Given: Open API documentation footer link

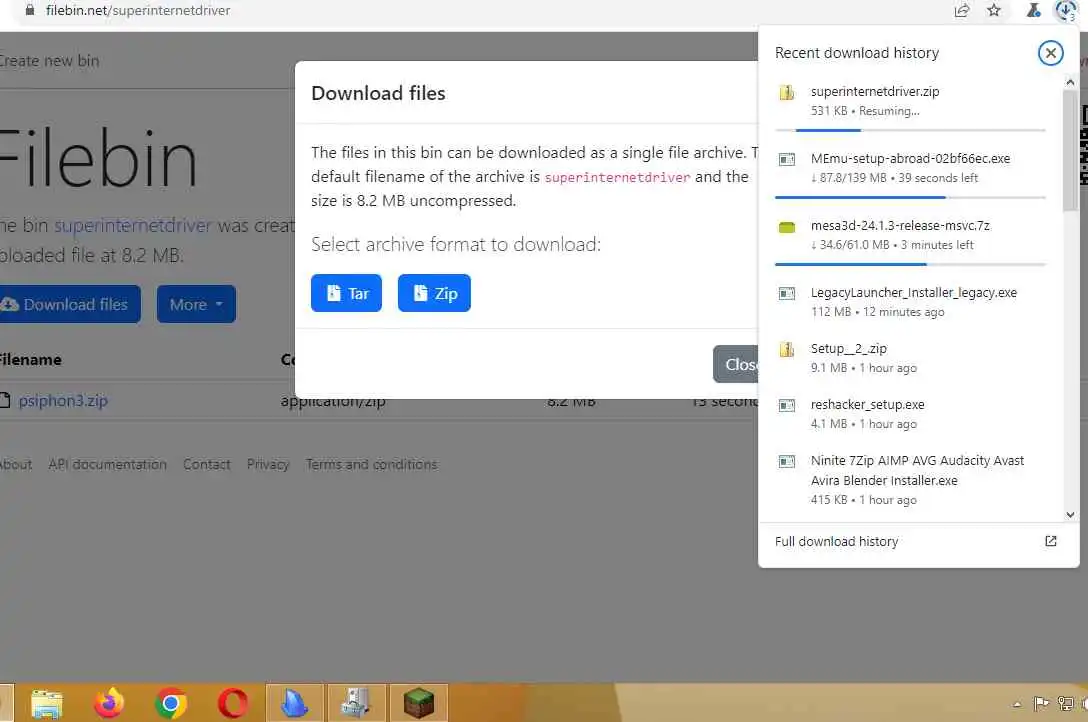Looking at the screenshot, I should tap(108, 464).
